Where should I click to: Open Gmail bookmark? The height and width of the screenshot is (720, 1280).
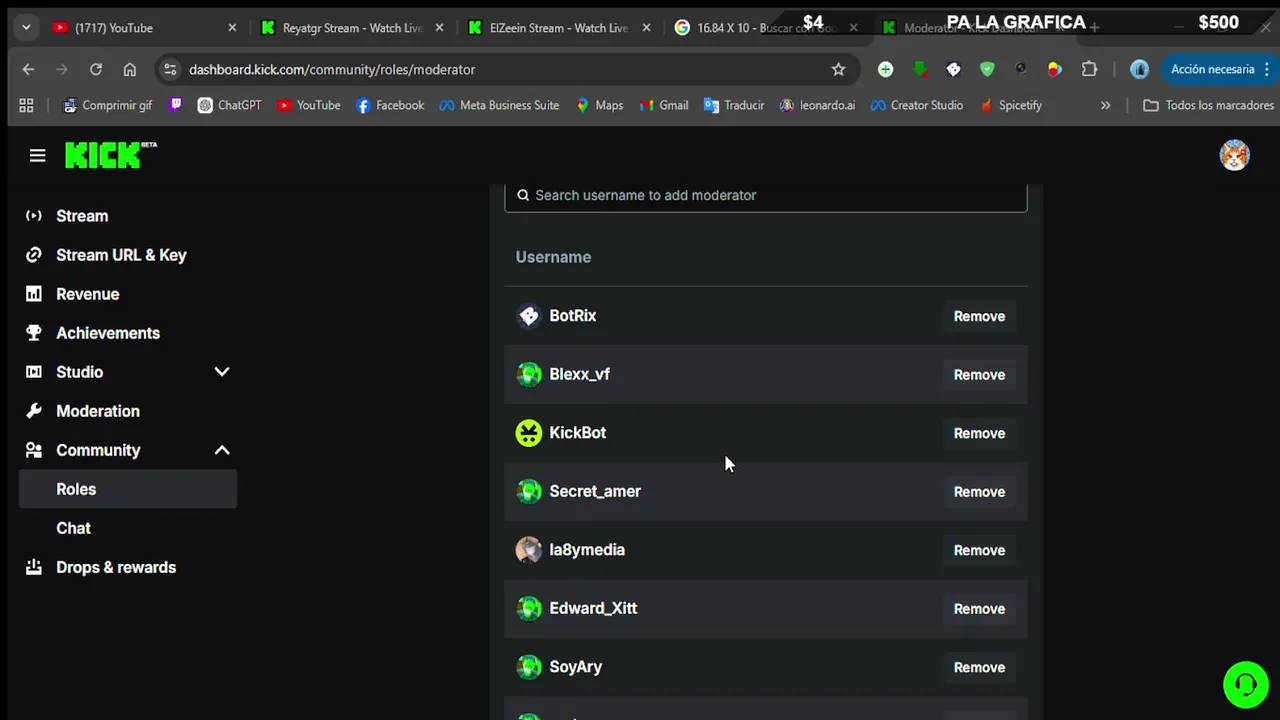pyautogui.click(x=663, y=105)
